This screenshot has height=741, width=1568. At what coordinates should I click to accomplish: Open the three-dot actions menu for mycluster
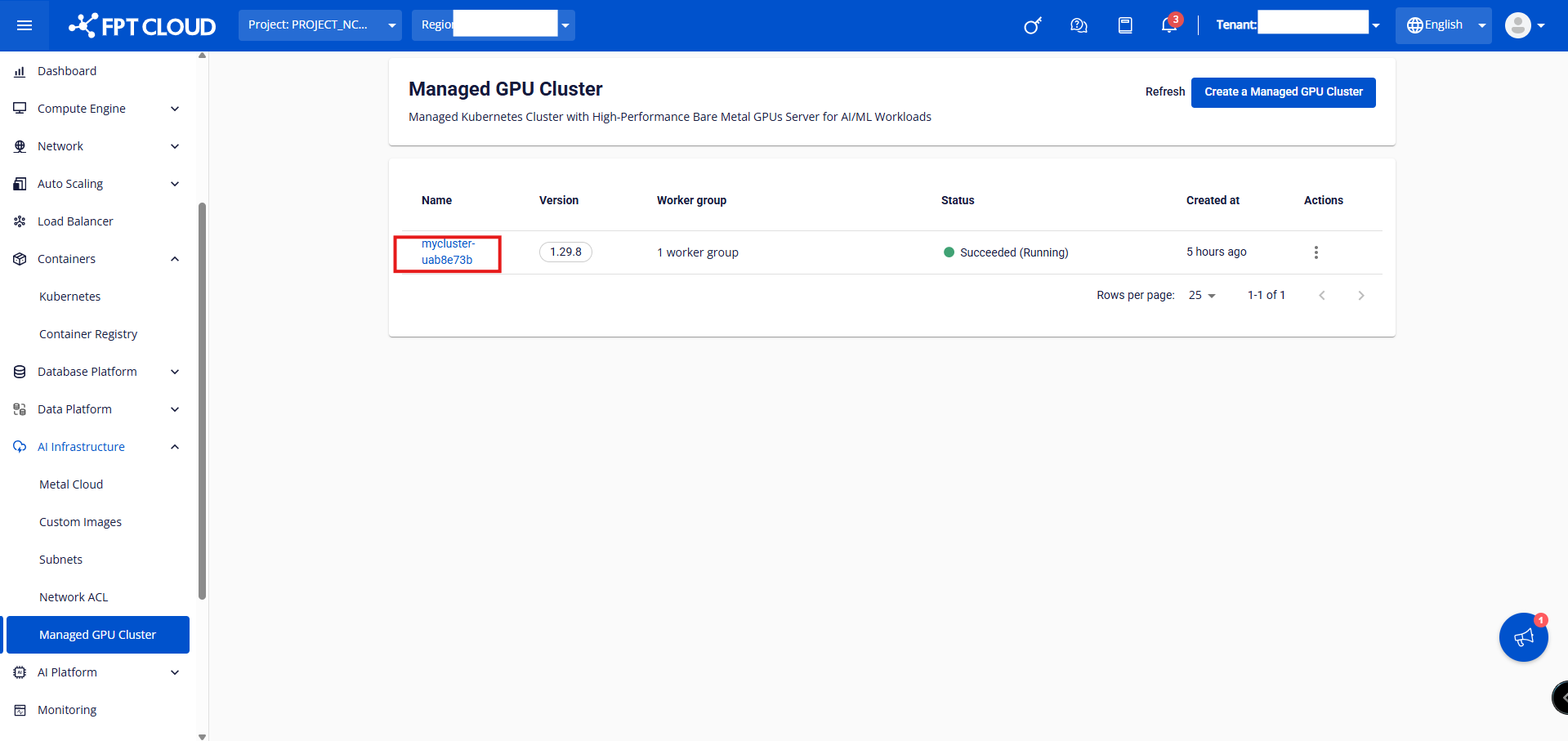point(1316,252)
